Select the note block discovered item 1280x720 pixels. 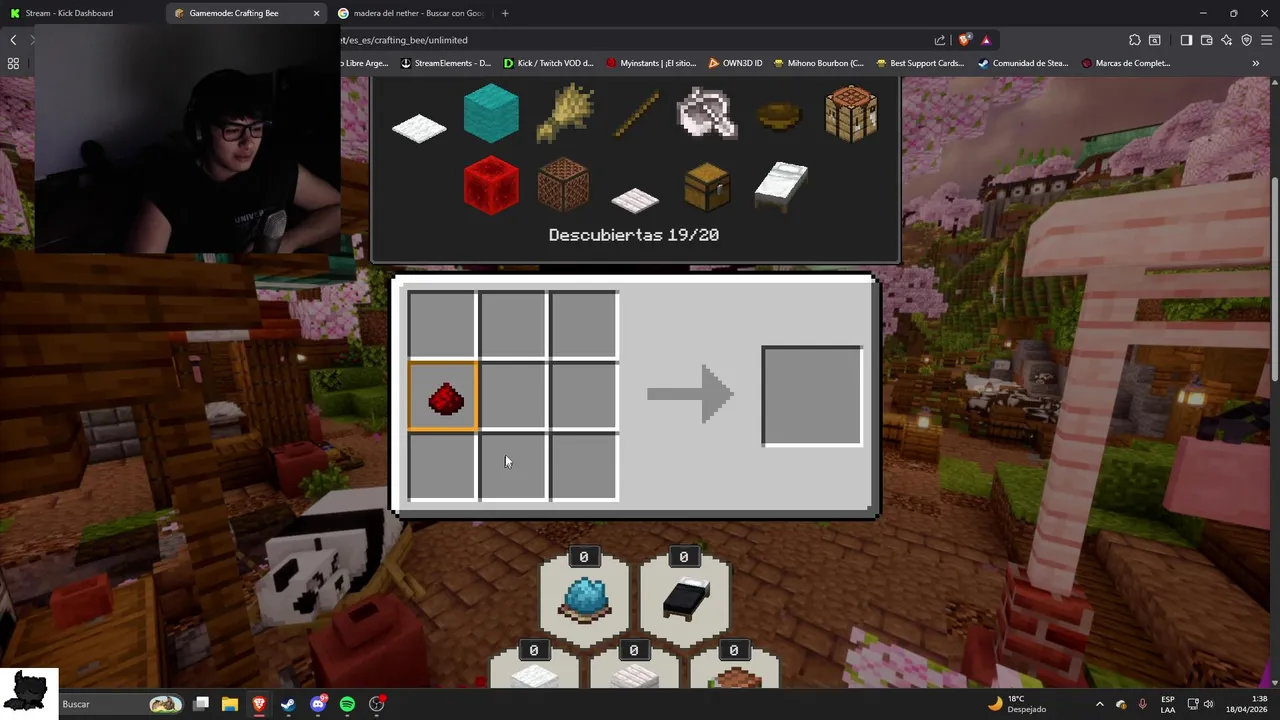click(563, 185)
